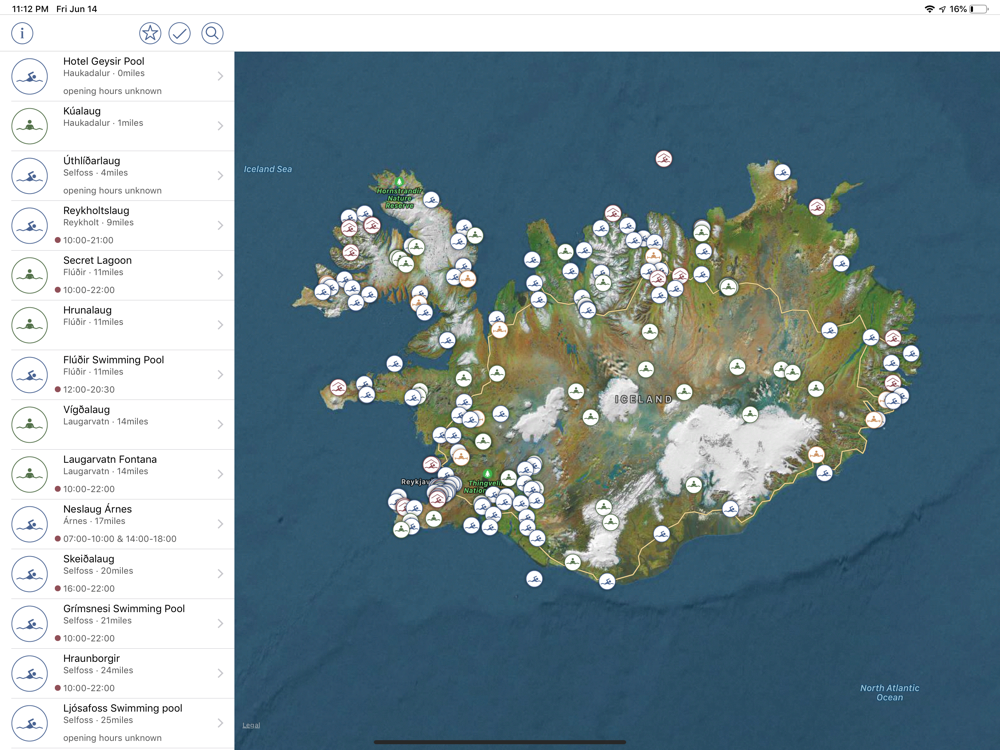Image resolution: width=1000 pixels, height=750 pixels.
Task: Open the info button in toolbar
Action: tap(22, 33)
